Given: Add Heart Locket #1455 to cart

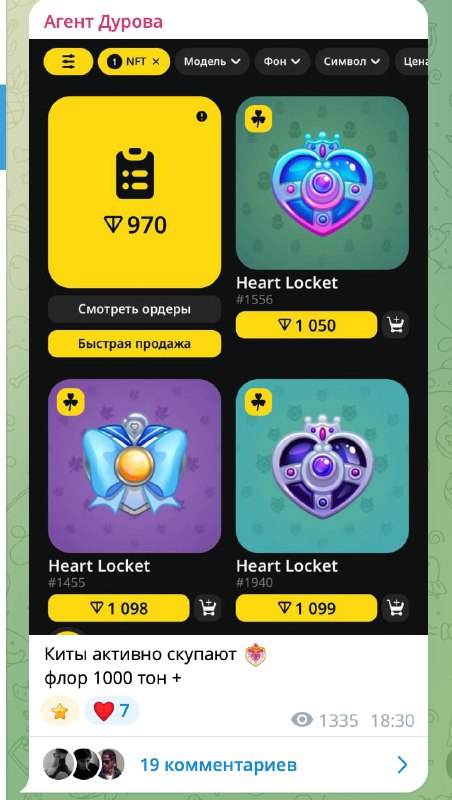Looking at the screenshot, I should coord(208,608).
